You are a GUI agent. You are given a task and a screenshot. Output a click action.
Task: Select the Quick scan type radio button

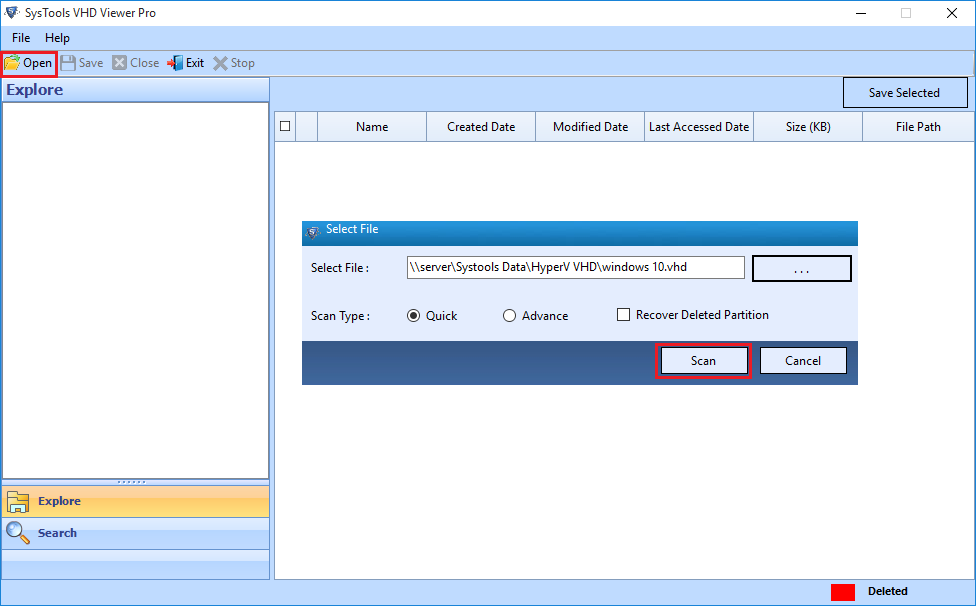(x=413, y=315)
